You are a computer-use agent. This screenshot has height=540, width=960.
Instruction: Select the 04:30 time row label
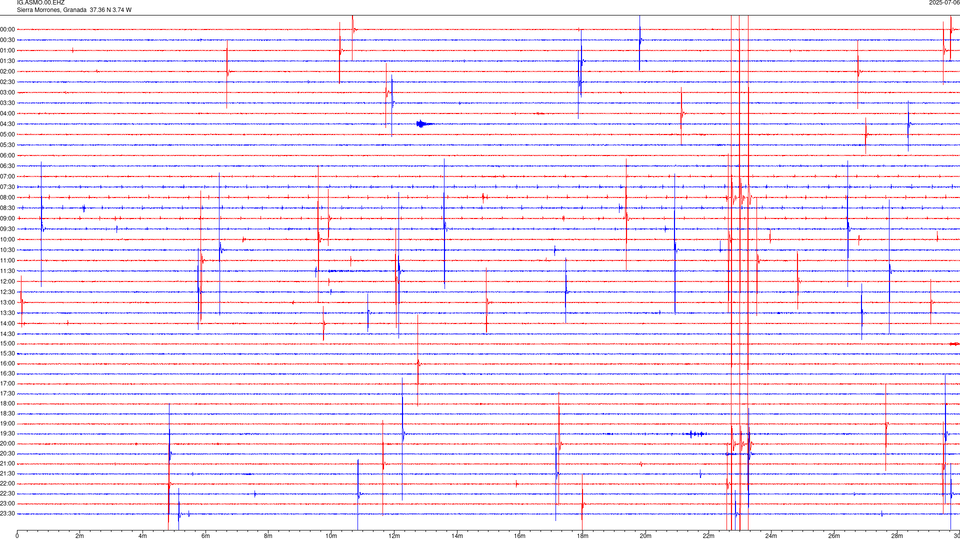pos(8,124)
